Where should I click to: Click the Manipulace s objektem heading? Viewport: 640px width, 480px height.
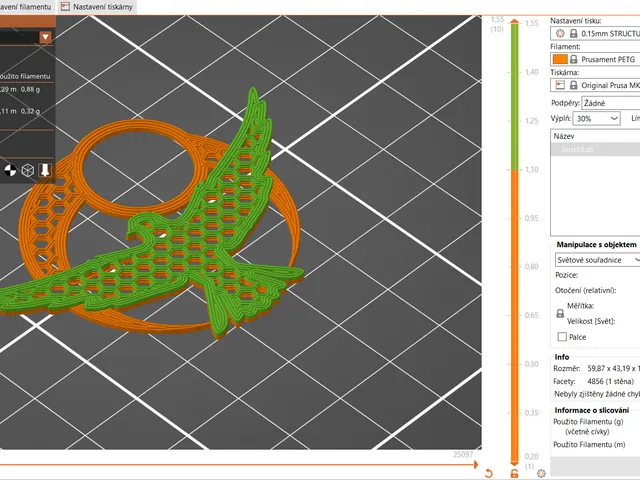tap(596, 244)
